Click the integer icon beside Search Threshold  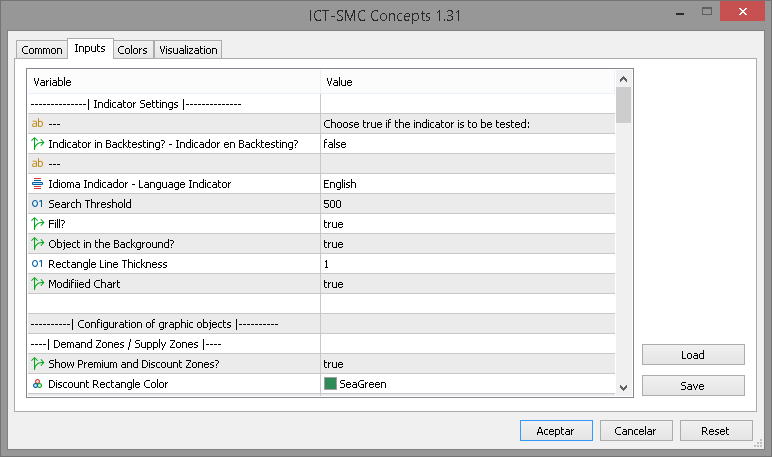(38, 204)
